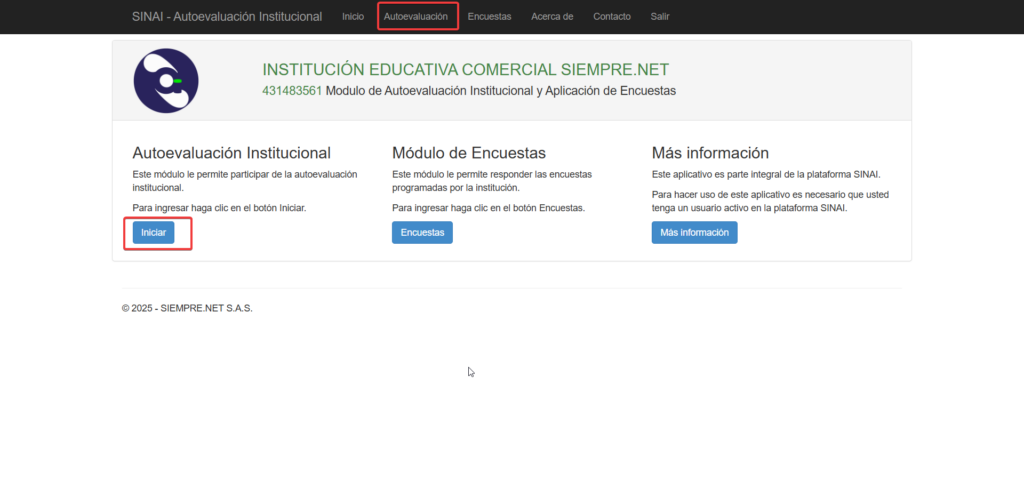Click text 'Para ingresar haga clic en el botón Iniciar.'
This screenshot has width=1024, height=504.
tap(219, 208)
